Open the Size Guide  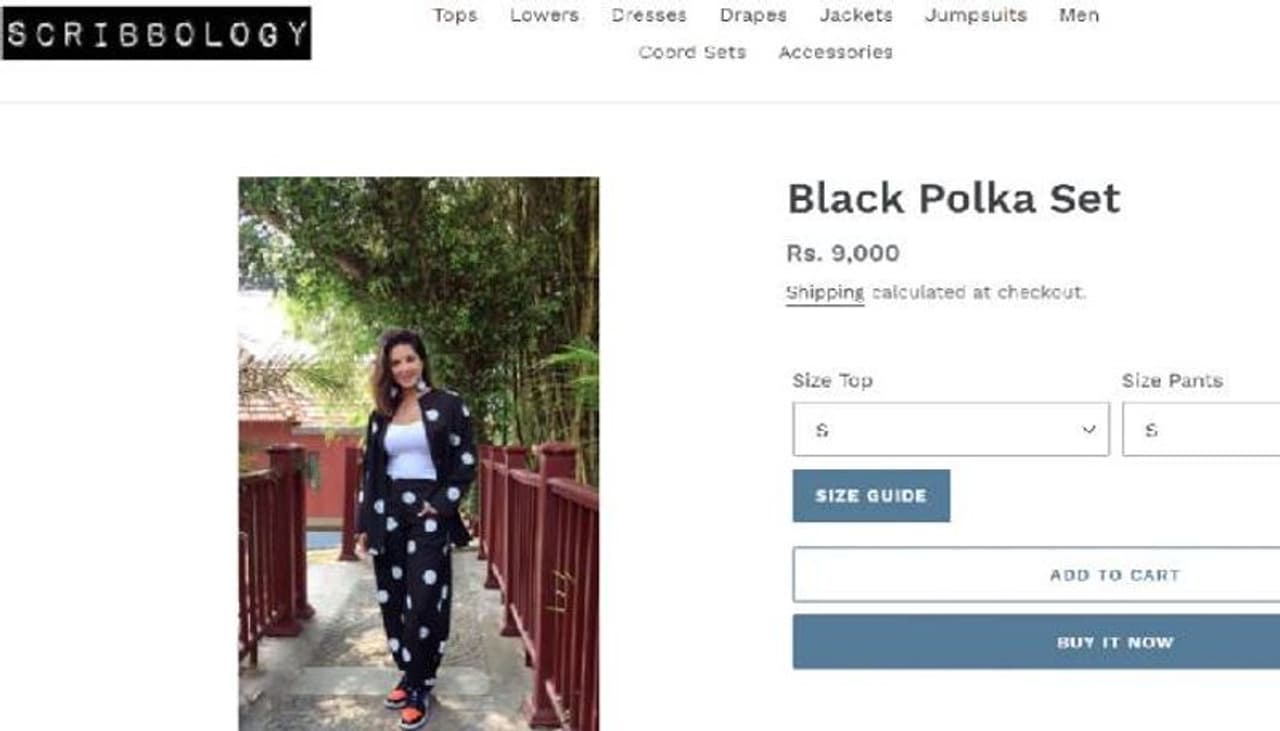click(871, 496)
